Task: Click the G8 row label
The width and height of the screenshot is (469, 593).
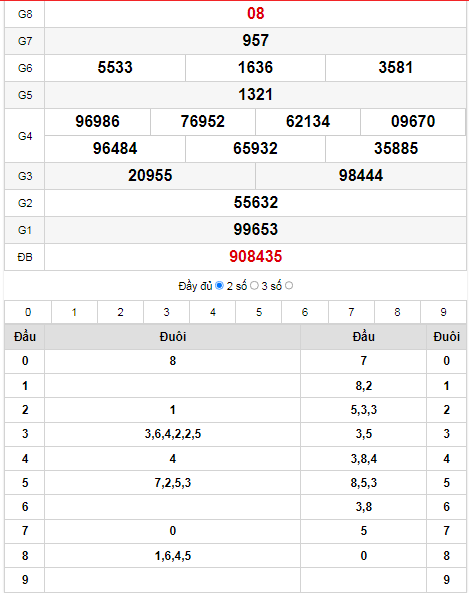Action: (x=25, y=14)
